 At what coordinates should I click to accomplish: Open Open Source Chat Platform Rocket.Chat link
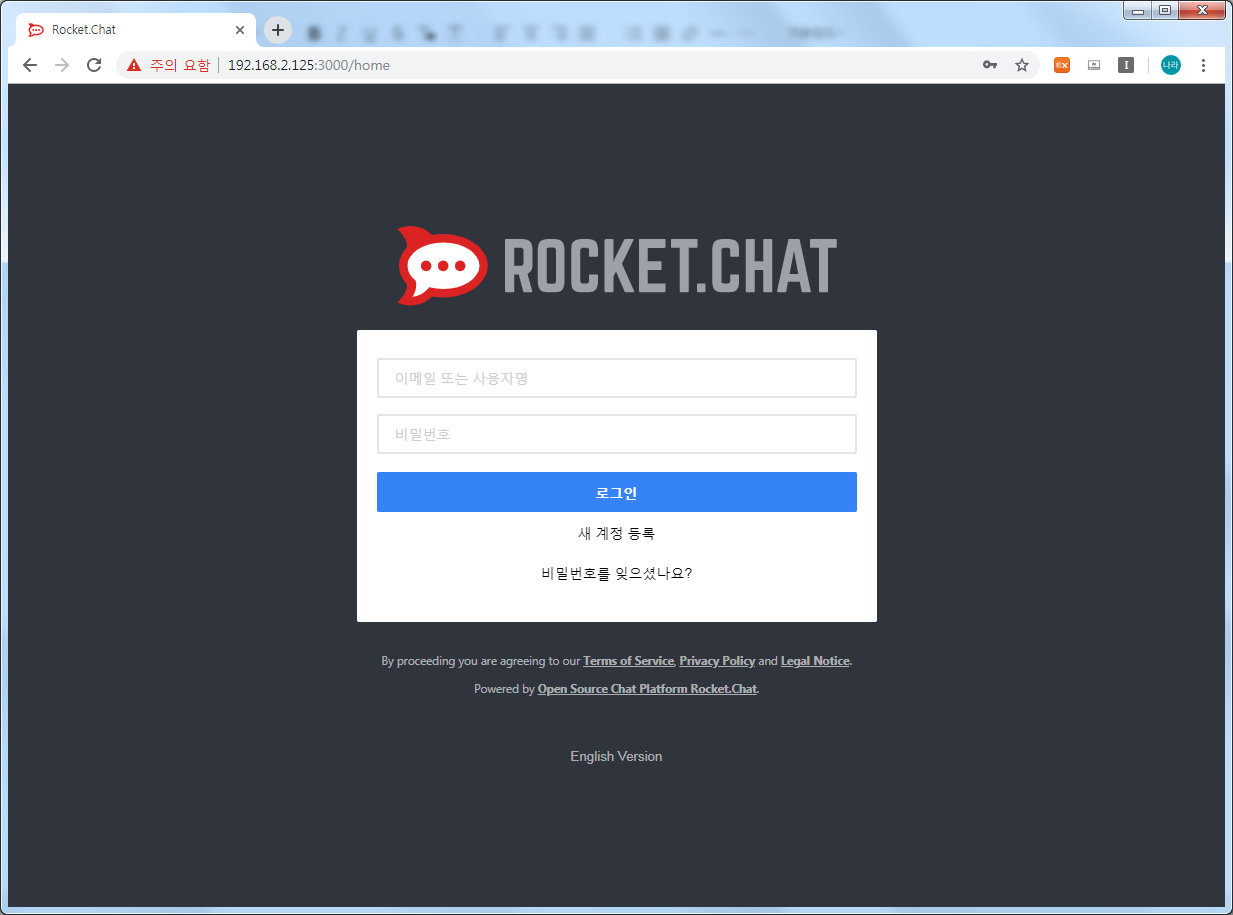tap(647, 689)
